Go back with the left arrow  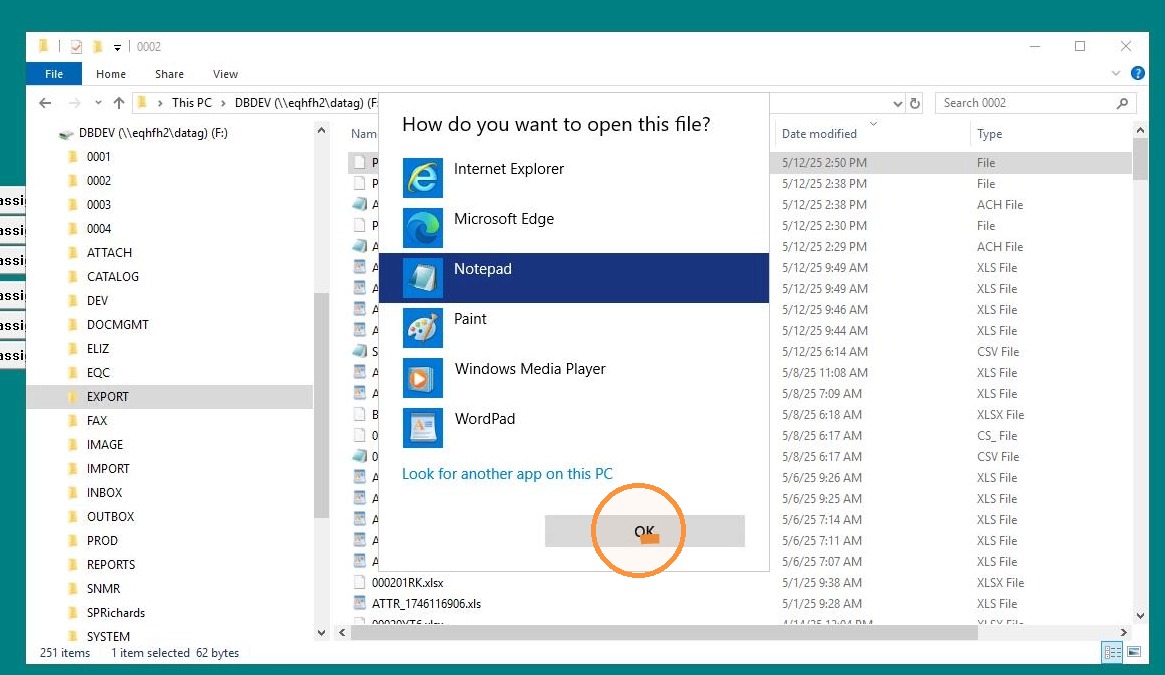tap(45, 103)
